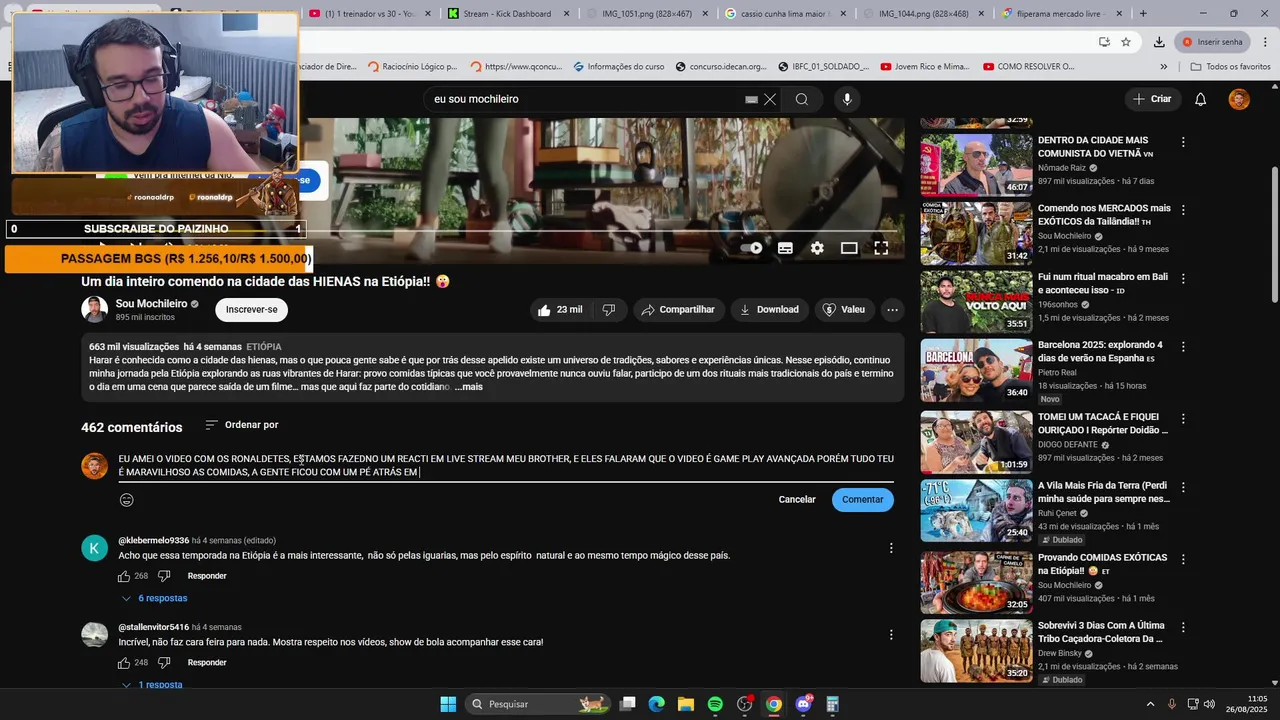1280x720 pixels.
Task: Focus the YouTube search field
Action: [585, 99]
